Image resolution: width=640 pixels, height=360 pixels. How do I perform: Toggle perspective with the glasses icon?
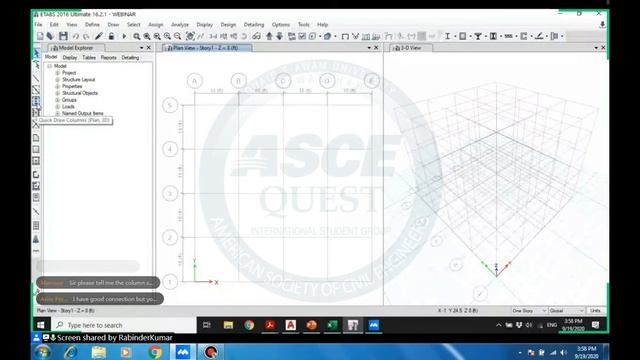(256, 36)
